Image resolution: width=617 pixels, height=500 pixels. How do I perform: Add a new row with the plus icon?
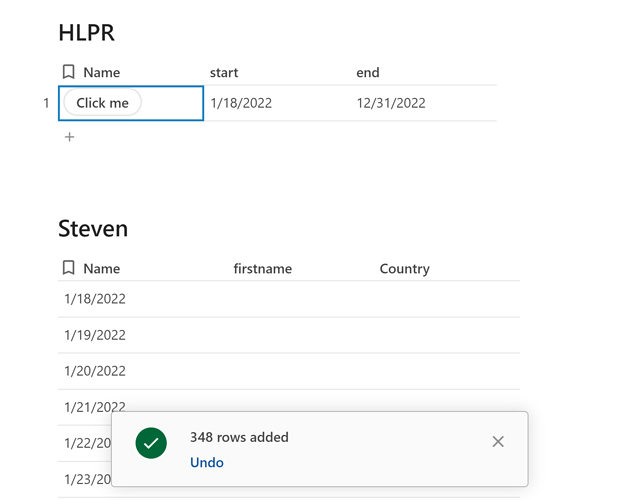click(69, 137)
